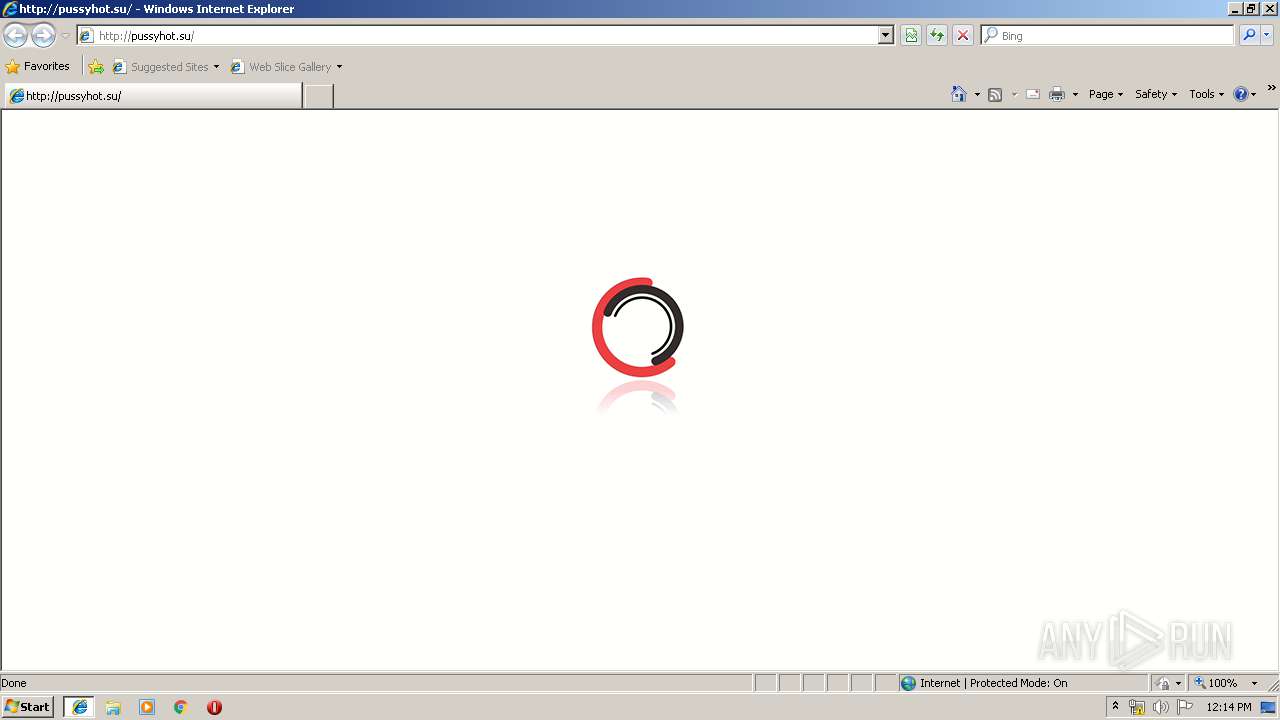Click the Done status bar text
Viewport: 1280px width, 720px height.
[x=14, y=683]
